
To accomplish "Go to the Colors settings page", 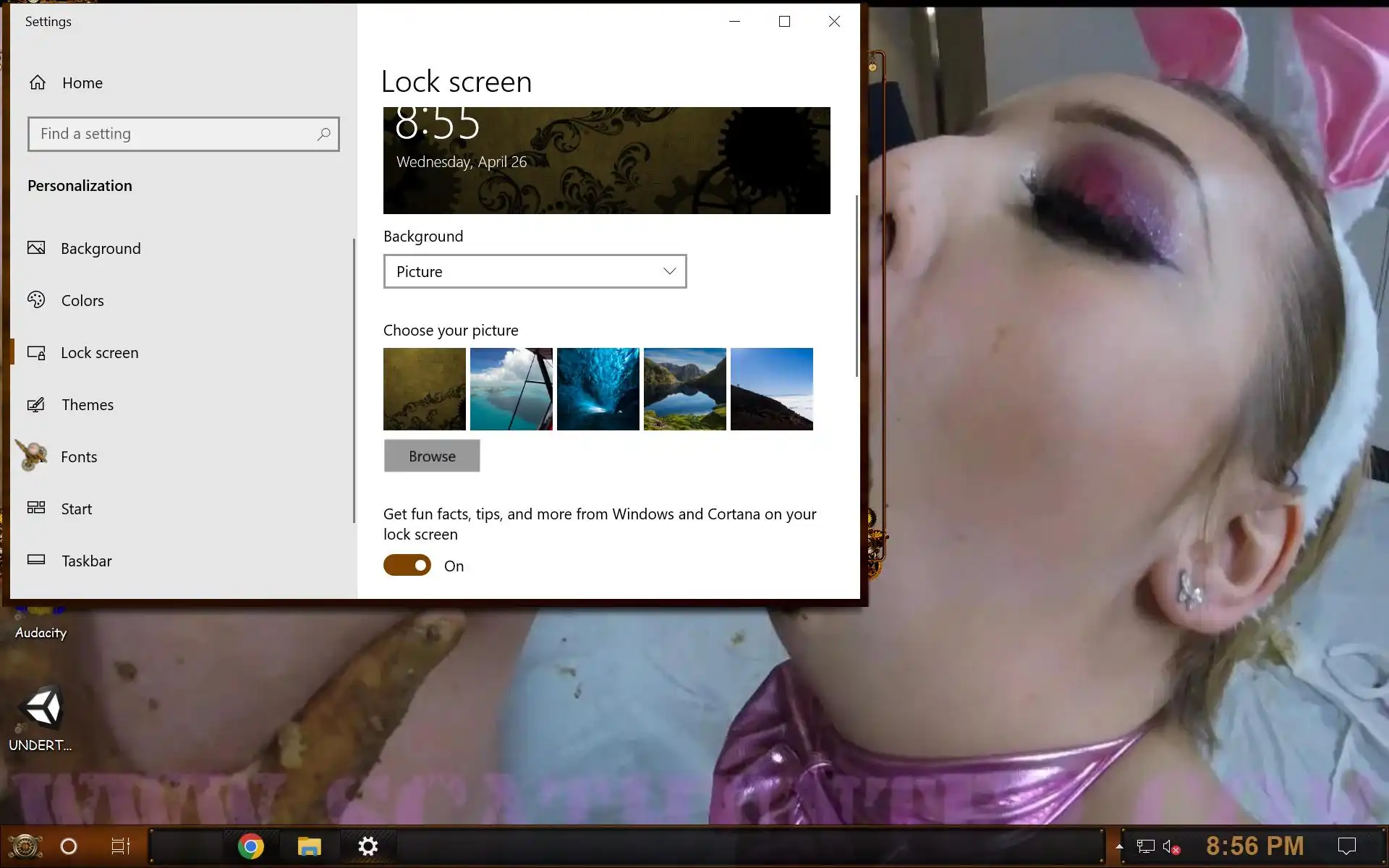I will pos(82,300).
